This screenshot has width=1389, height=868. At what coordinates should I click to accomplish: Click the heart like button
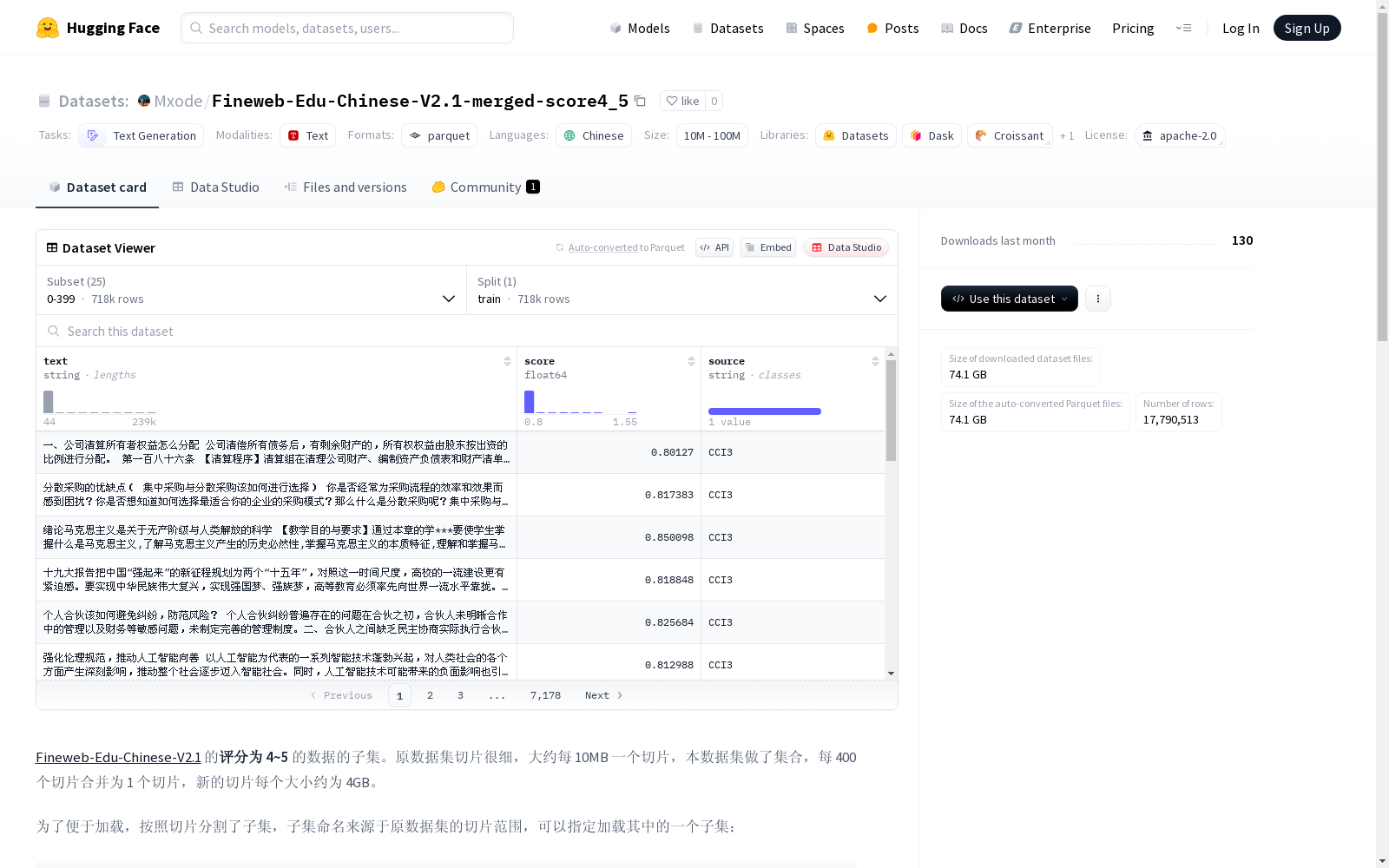[682, 101]
